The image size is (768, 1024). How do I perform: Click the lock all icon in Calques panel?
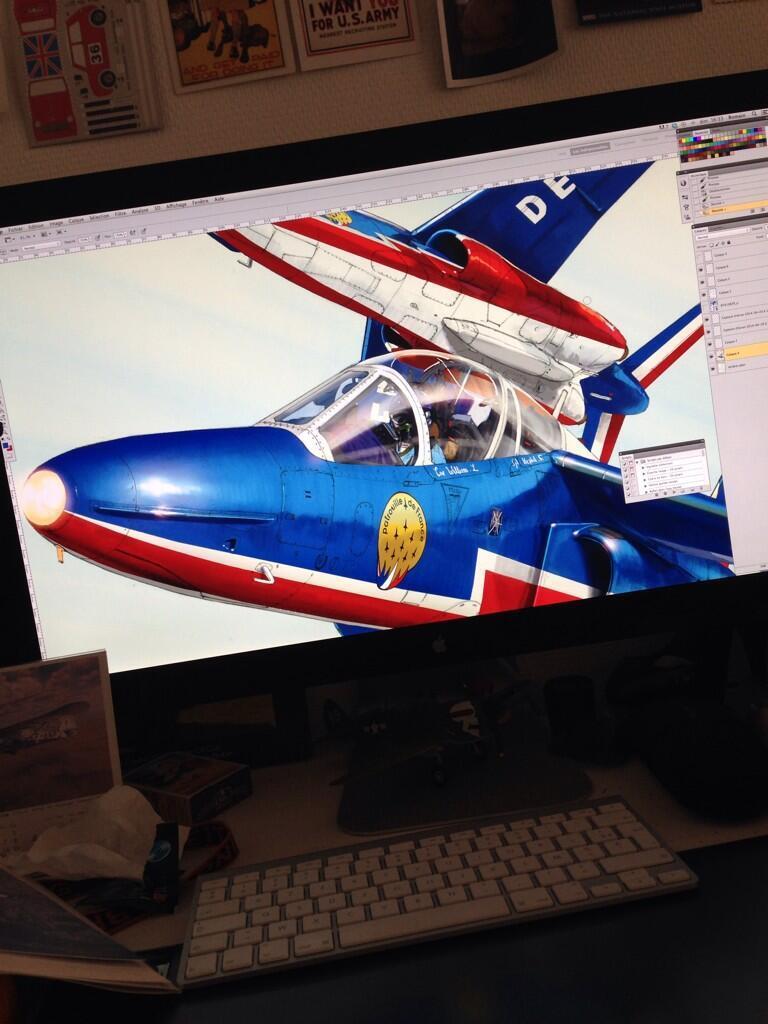(x=729, y=242)
